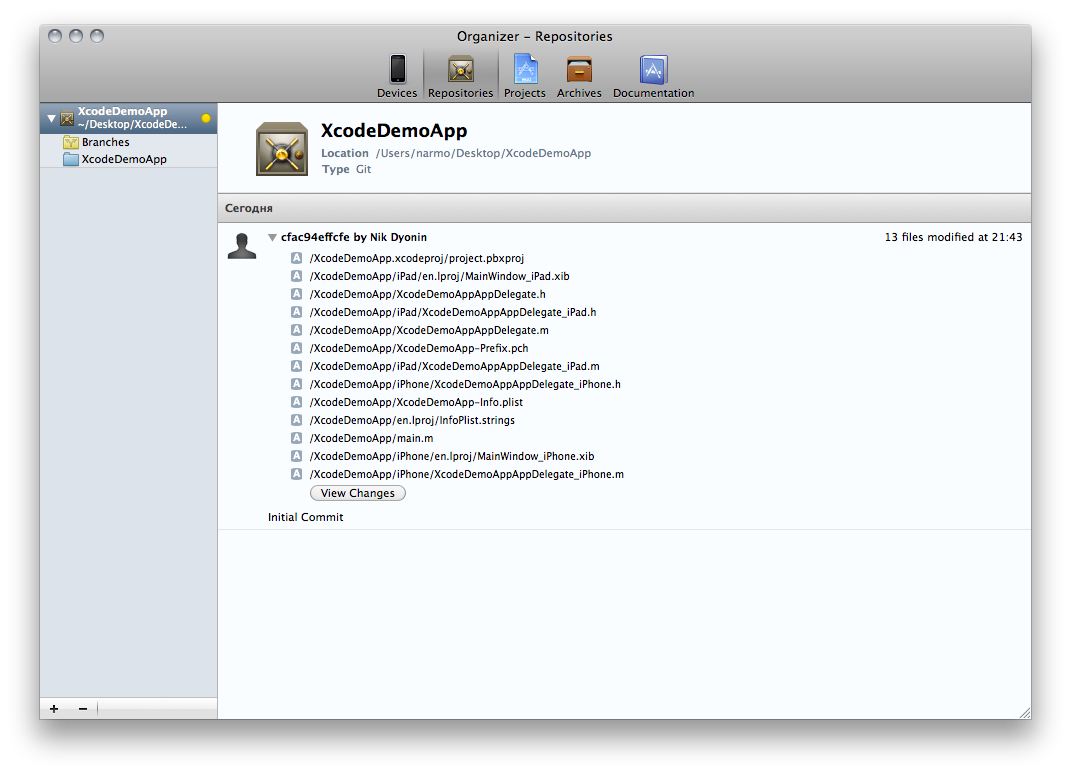Collapse commit cfac94effcfe file list
The image size is (1071, 774).
tap(273, 238)
